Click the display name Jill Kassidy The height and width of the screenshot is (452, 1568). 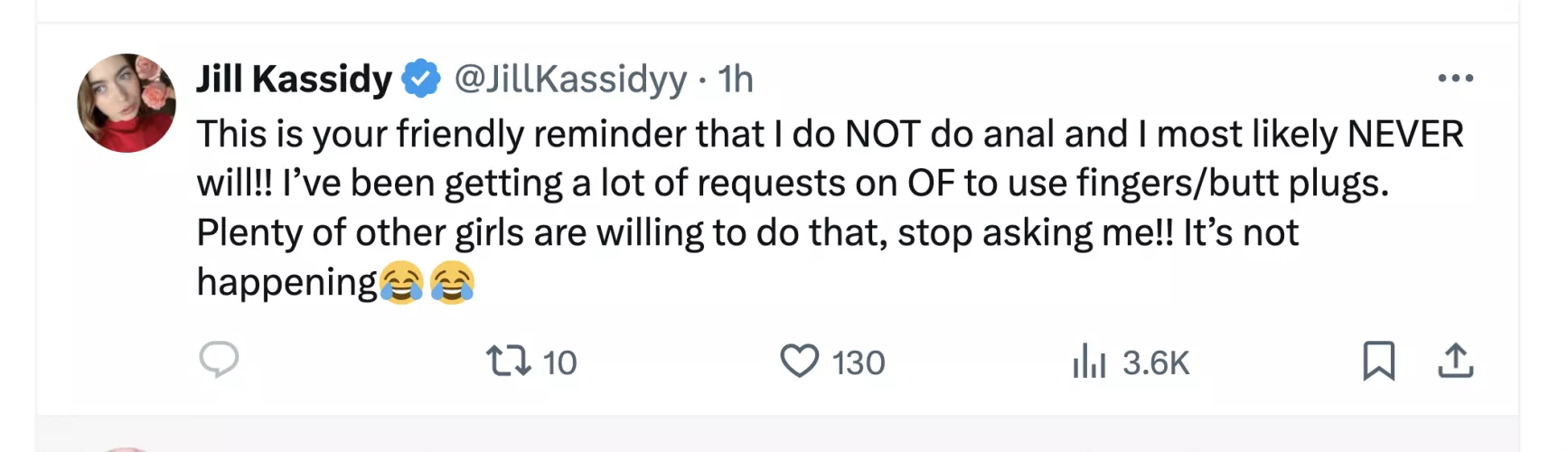294,80
